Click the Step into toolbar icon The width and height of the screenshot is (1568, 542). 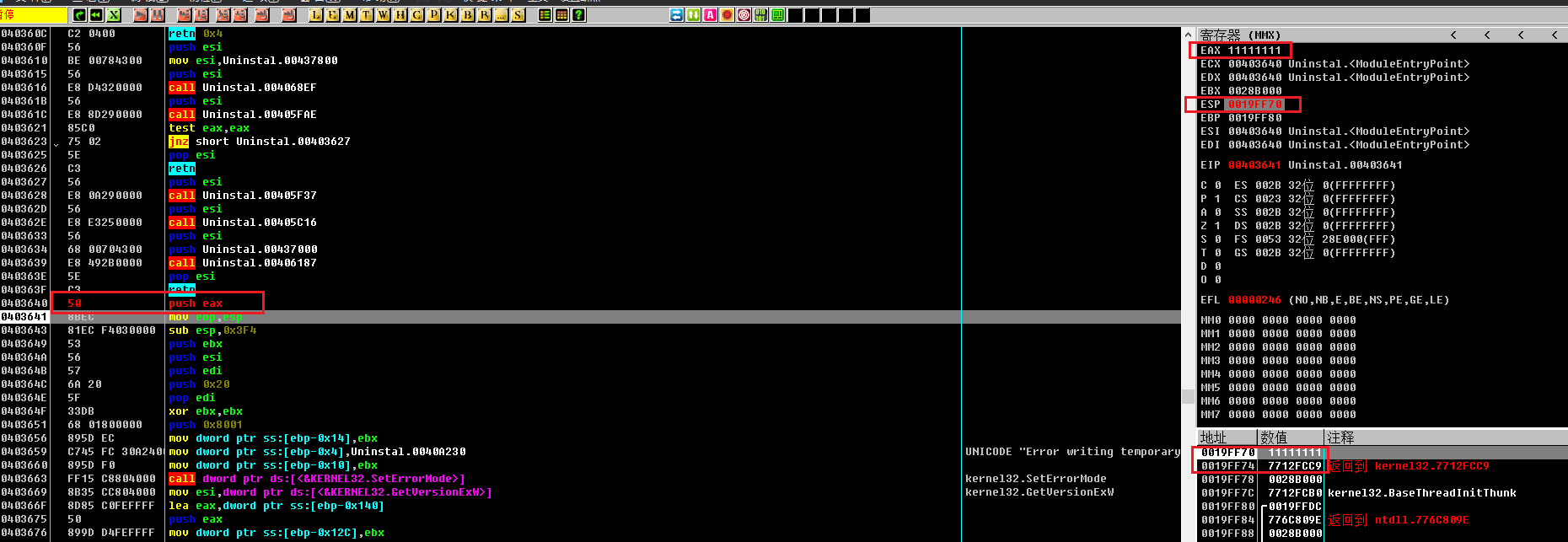pyautogui.click(x=185, y=15)
